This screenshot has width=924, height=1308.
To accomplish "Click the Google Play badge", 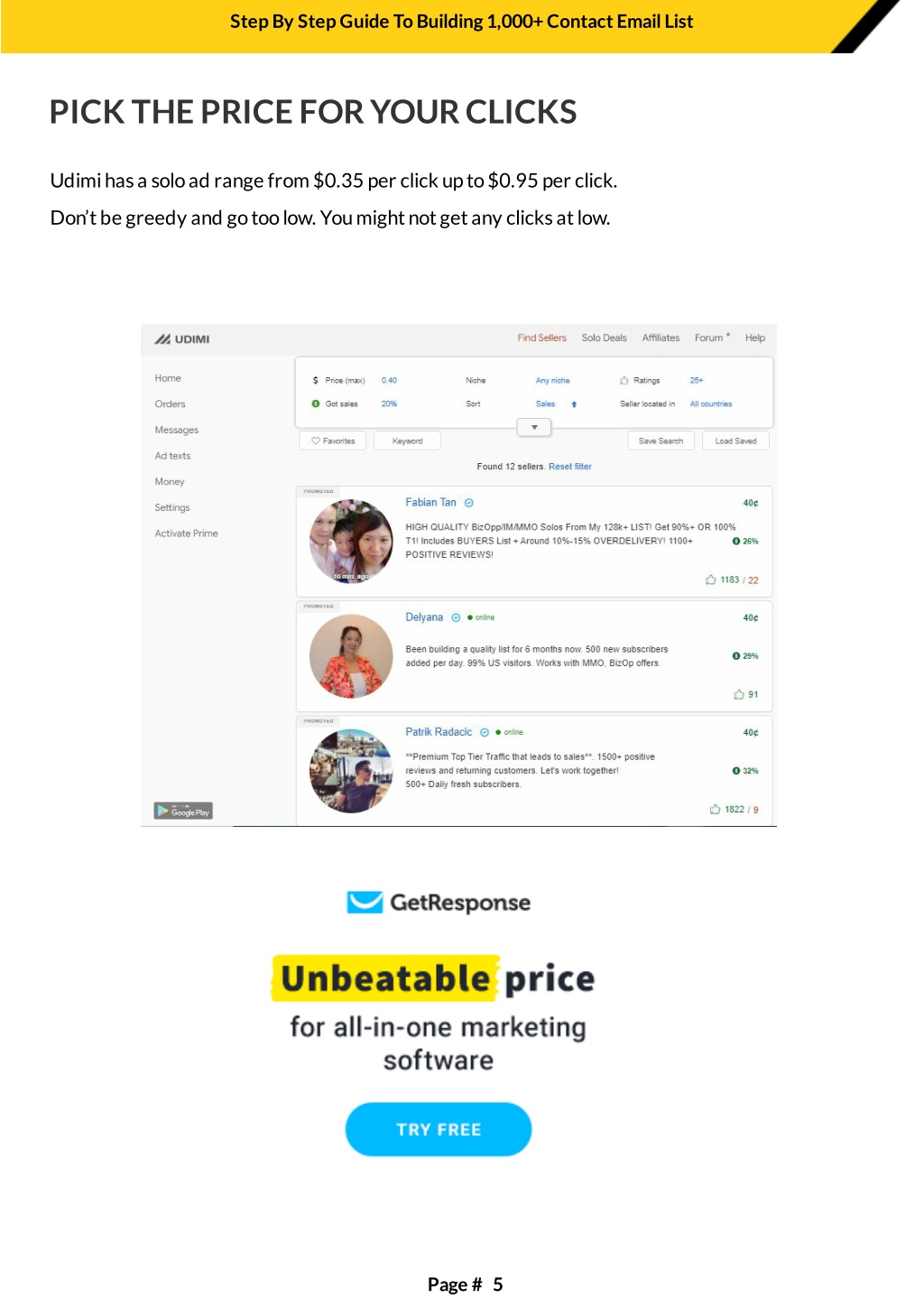I will click(x=183, y=811).
